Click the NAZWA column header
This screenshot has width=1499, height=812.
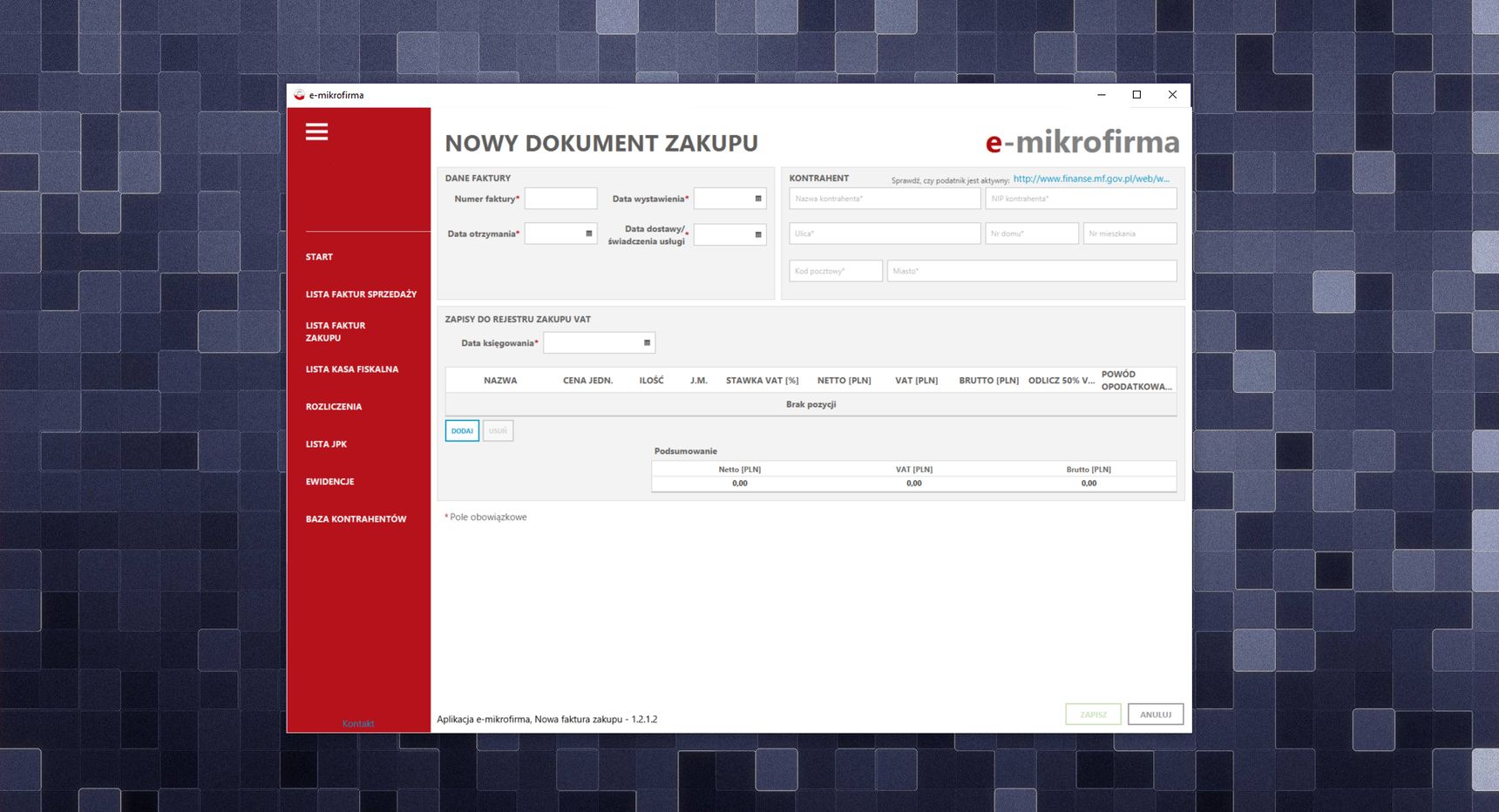pos(500,381)
